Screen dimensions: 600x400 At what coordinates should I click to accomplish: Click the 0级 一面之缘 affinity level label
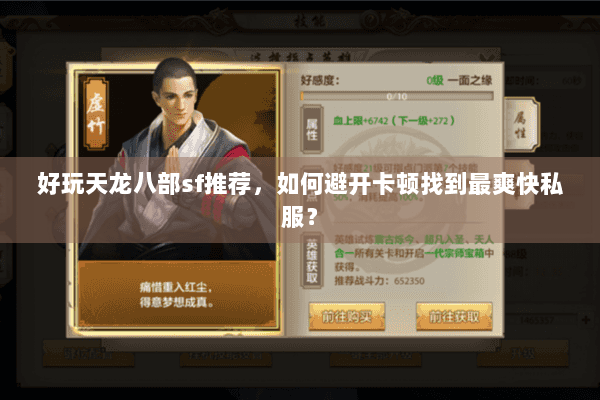click(x=459, y=80)
